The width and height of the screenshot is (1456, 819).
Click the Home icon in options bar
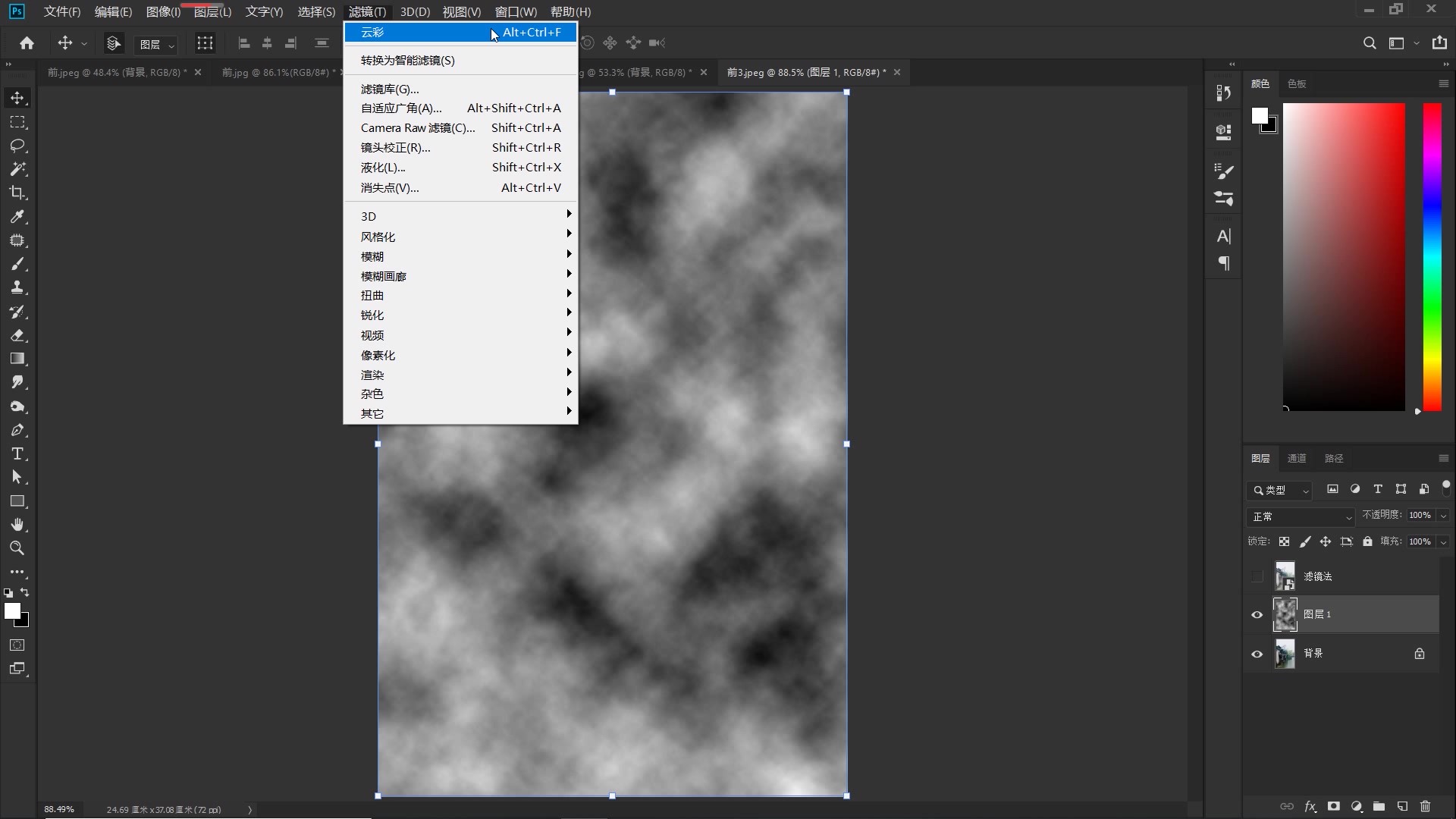[x=27, y=43]
